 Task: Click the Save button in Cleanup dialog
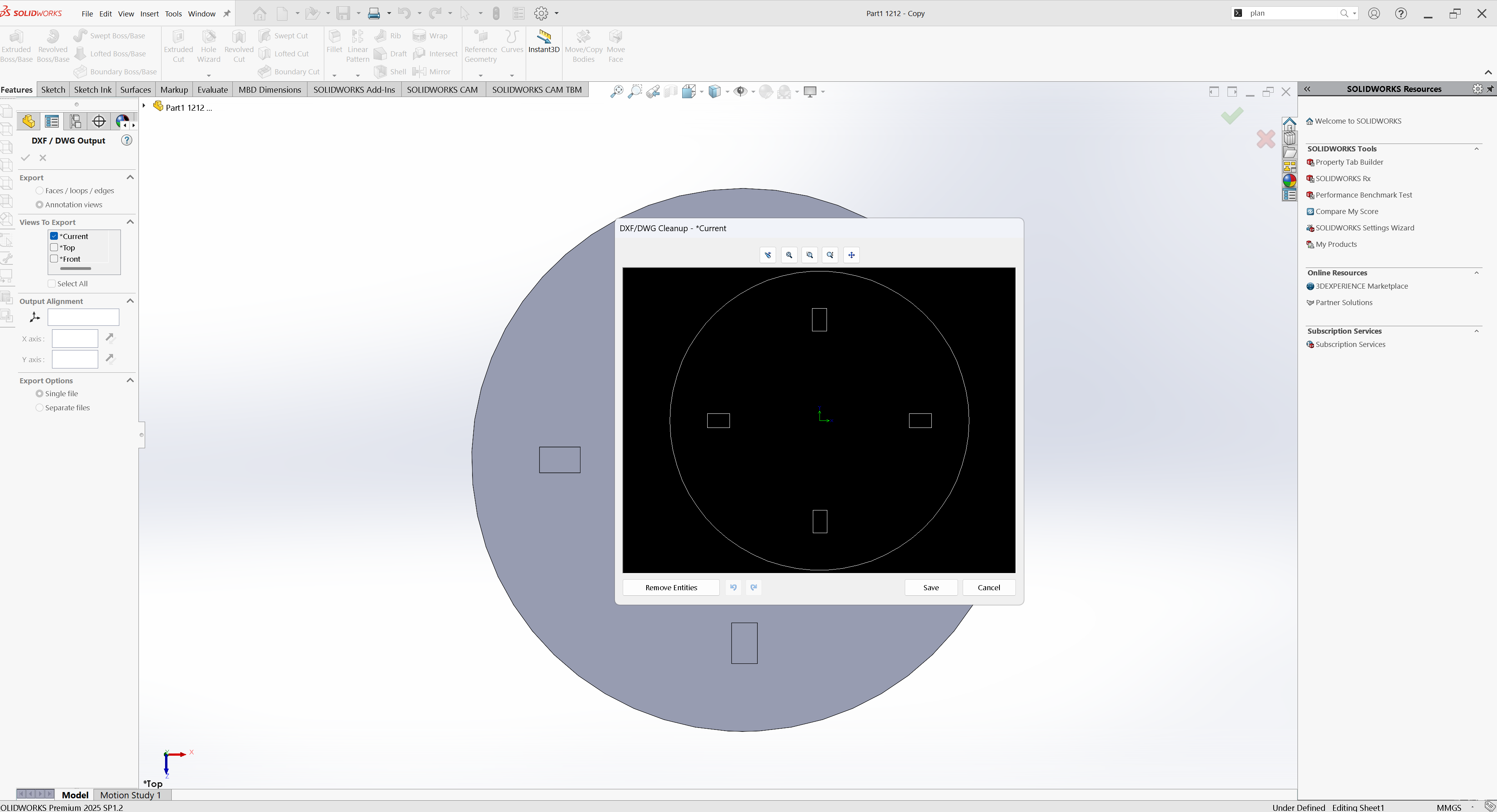tap(931, 587)
